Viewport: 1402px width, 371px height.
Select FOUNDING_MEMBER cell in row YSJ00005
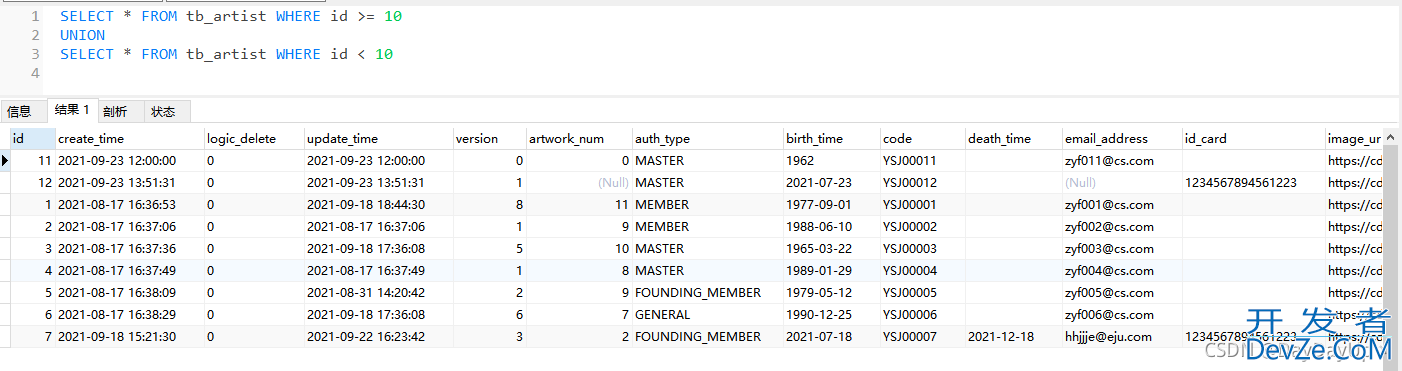click(707, 292)
